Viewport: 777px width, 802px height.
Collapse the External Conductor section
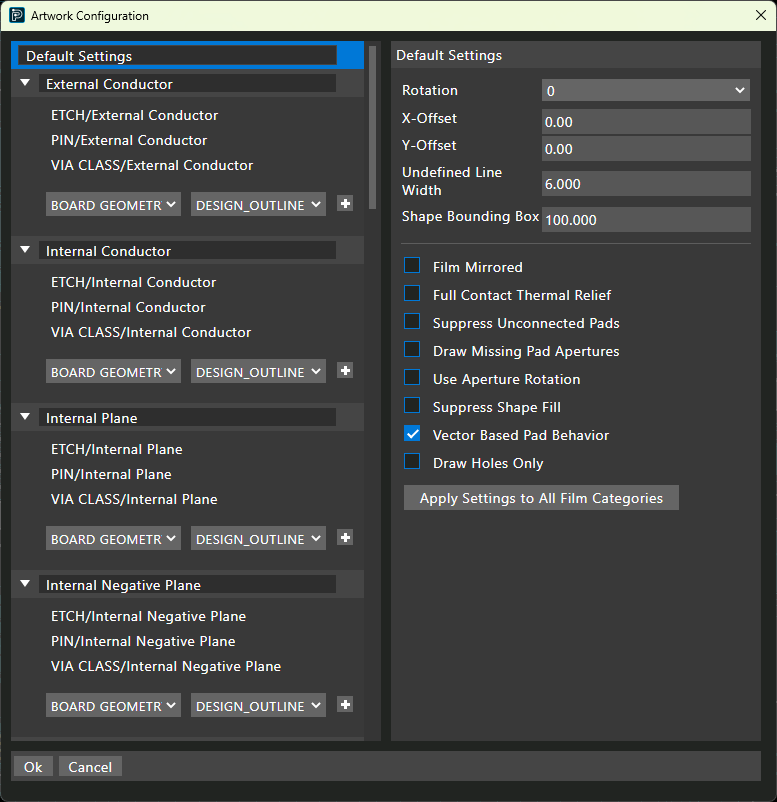(x=24, y=84)
